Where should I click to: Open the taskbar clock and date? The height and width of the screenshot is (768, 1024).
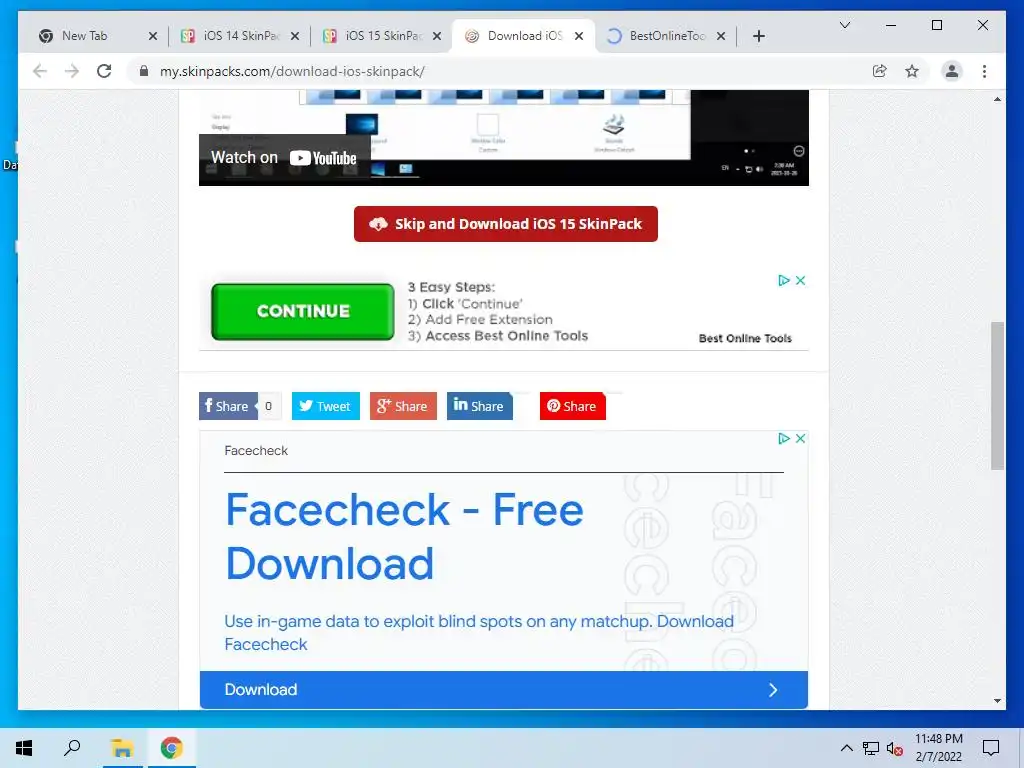point(938,748)
